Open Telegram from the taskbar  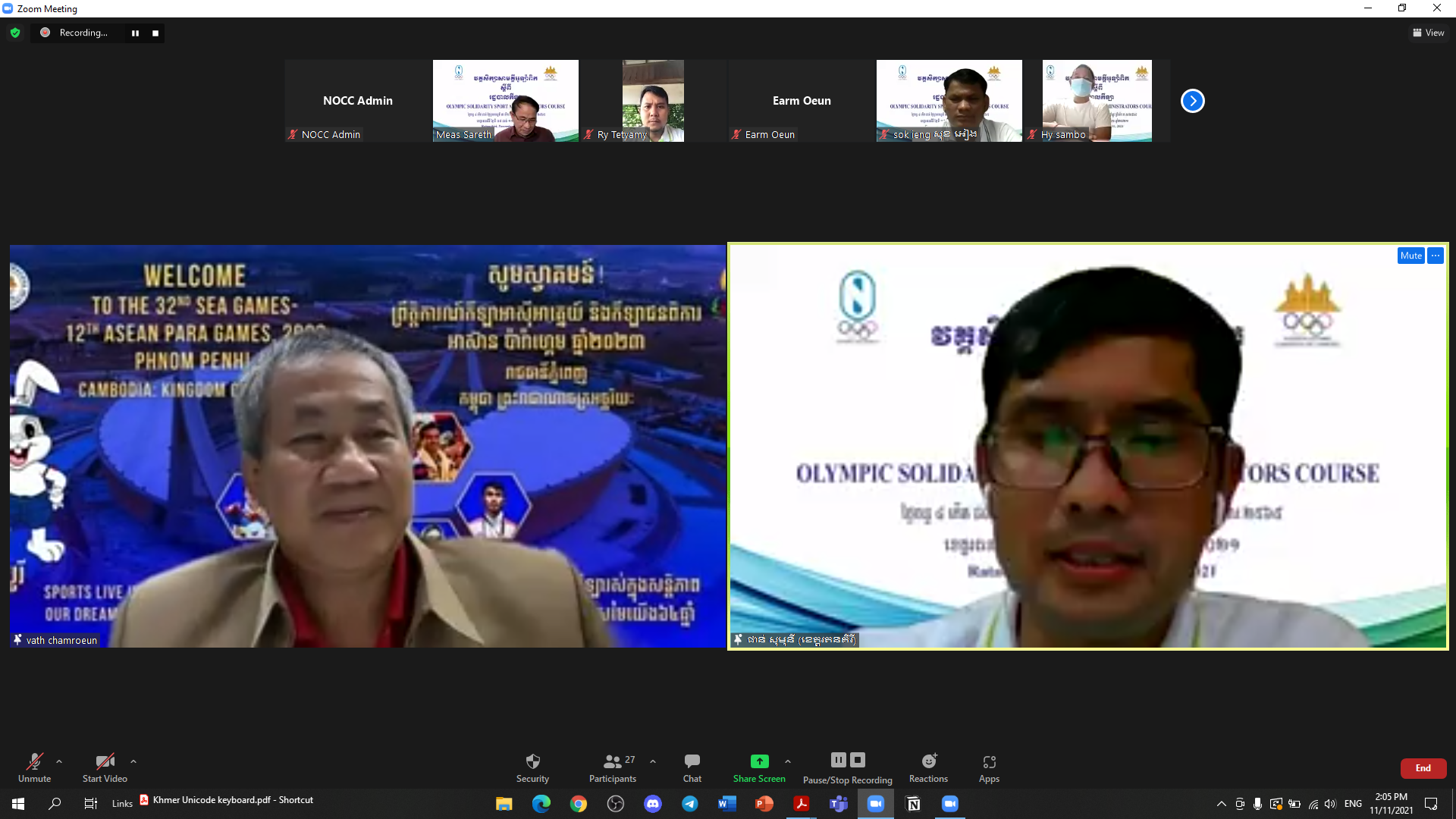click(x=689, y=804)
